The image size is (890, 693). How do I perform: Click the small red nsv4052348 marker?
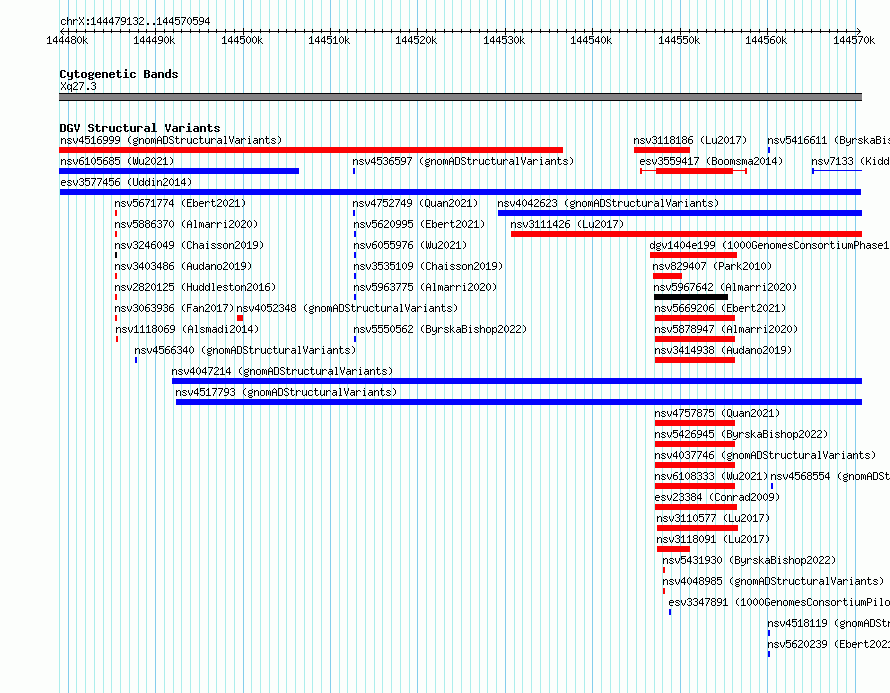[x=240, y=318]
